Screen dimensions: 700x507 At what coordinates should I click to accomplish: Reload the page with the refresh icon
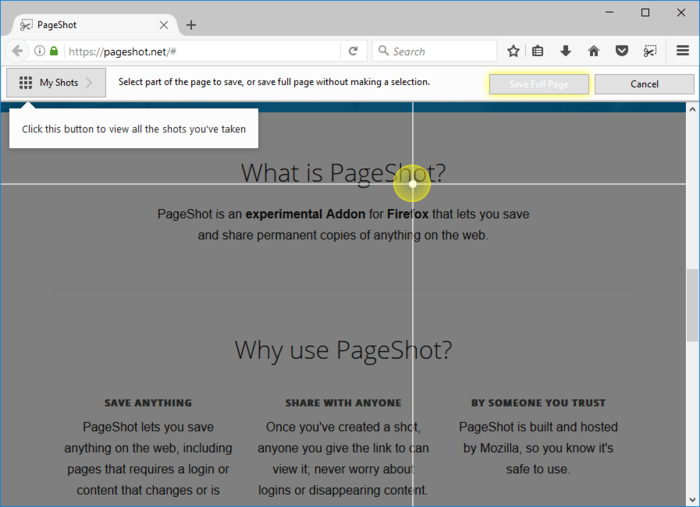pos(353,51)
